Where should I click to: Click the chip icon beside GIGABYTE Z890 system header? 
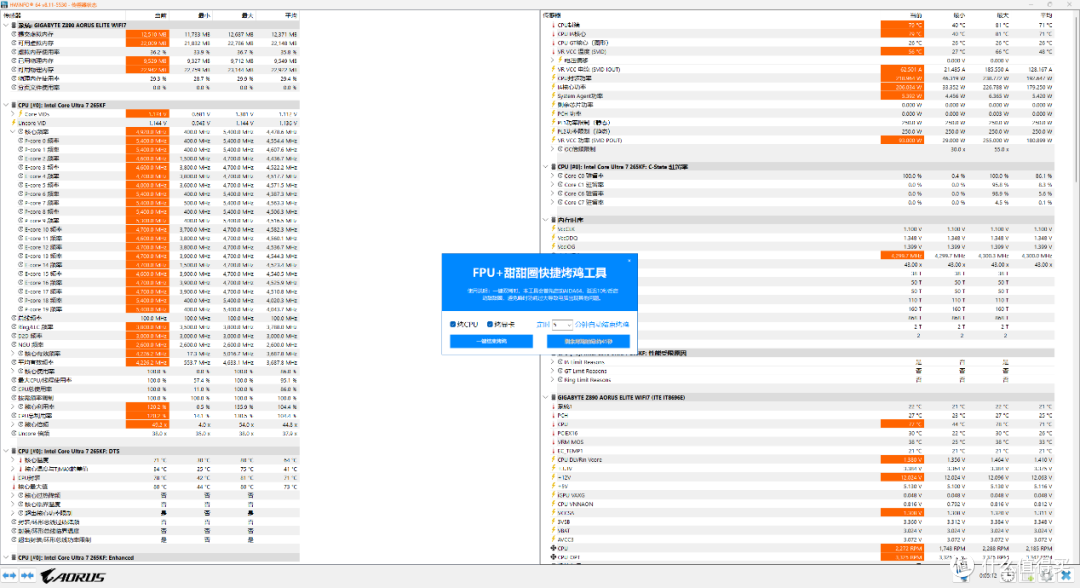click(x=14, y=25)
